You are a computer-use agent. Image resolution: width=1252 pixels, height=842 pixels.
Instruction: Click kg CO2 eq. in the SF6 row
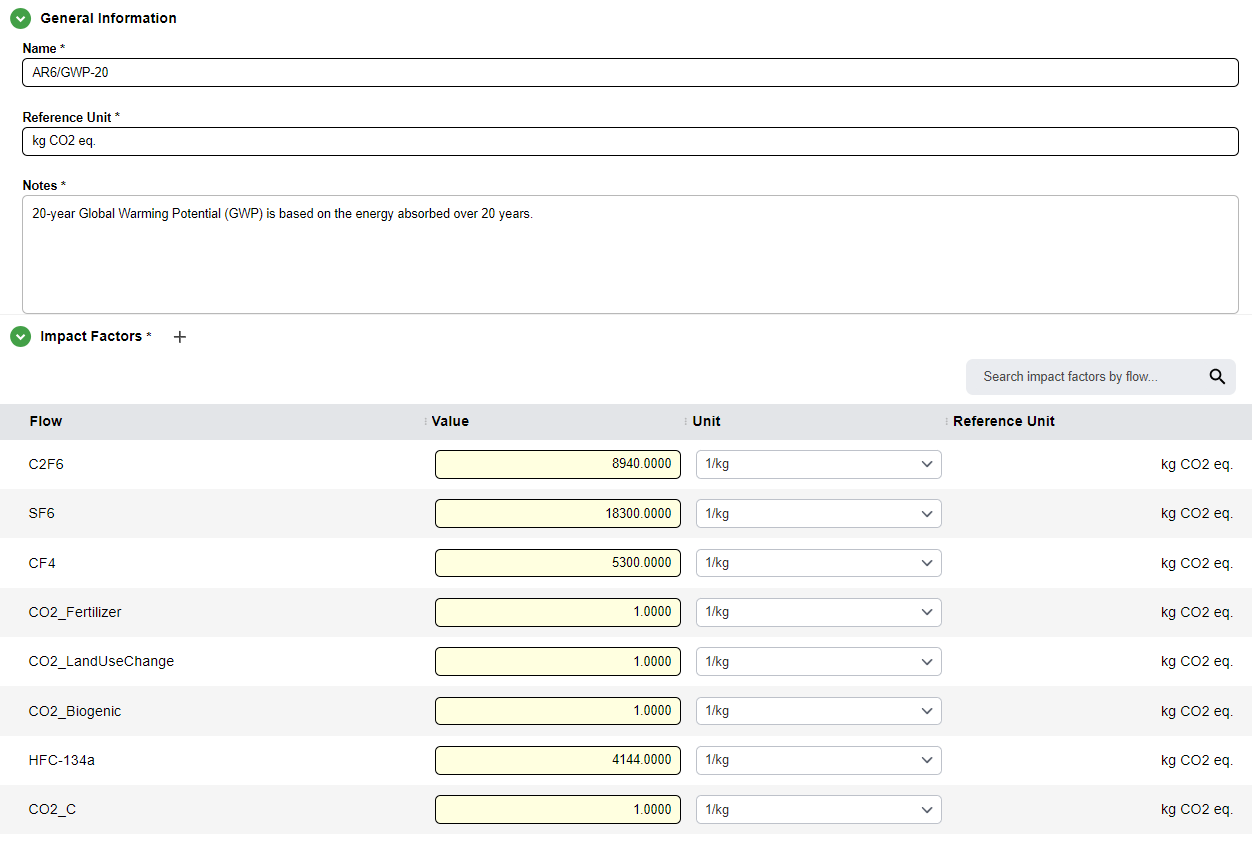tap(1197, 513)
